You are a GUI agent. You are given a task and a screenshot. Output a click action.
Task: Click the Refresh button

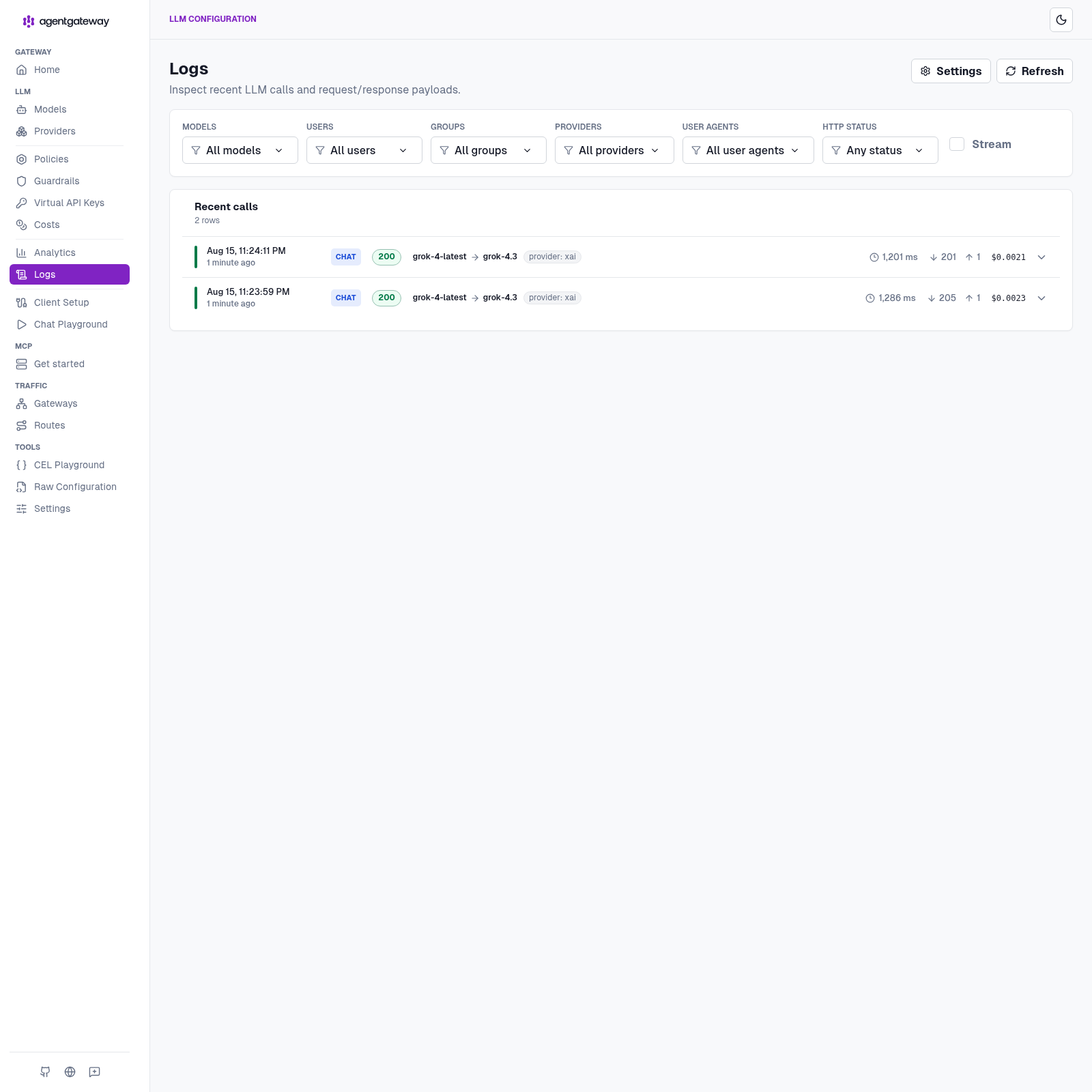(x=1035, y=71)
